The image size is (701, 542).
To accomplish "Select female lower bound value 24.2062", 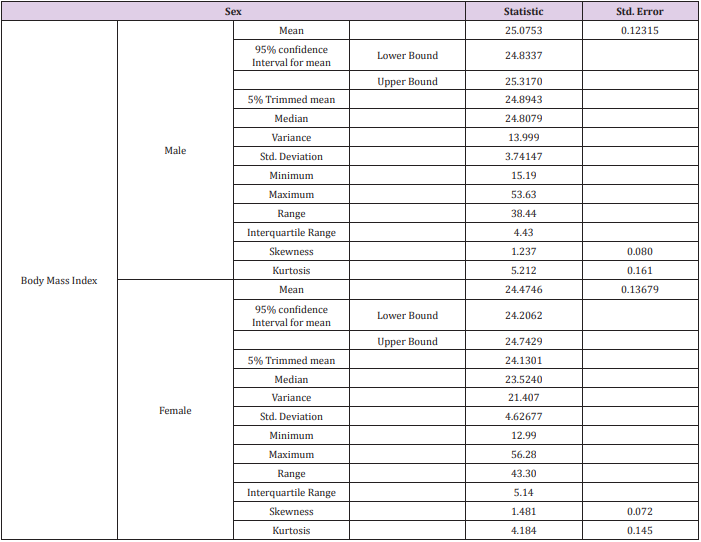I will pyautogui.click(x=524, y=315).
